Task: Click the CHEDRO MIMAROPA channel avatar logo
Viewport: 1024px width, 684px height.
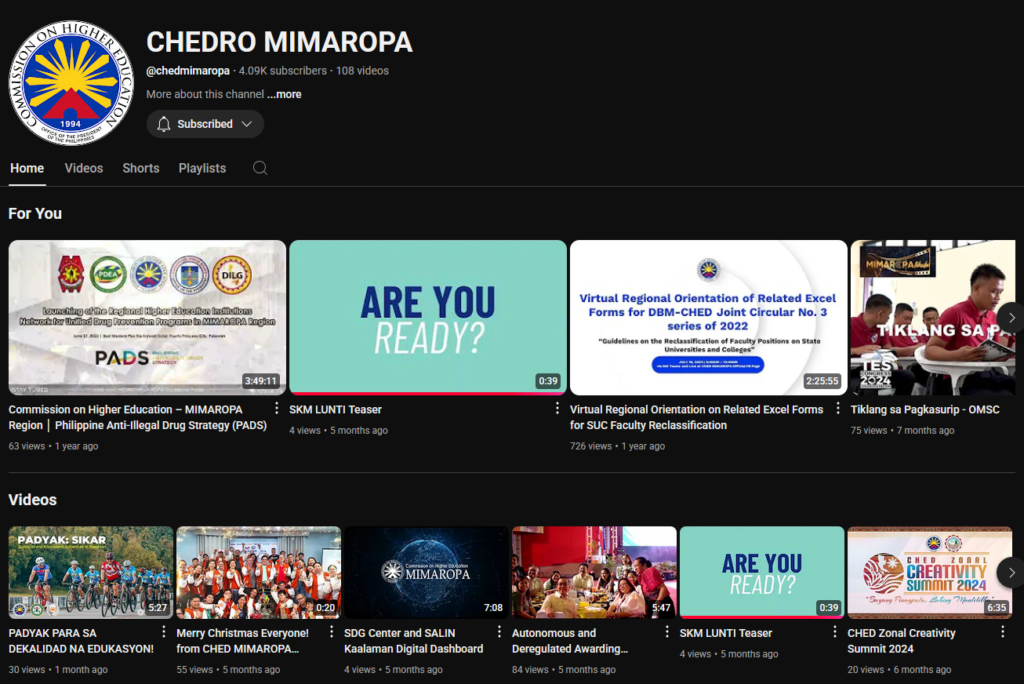Action: click(71, 82)
